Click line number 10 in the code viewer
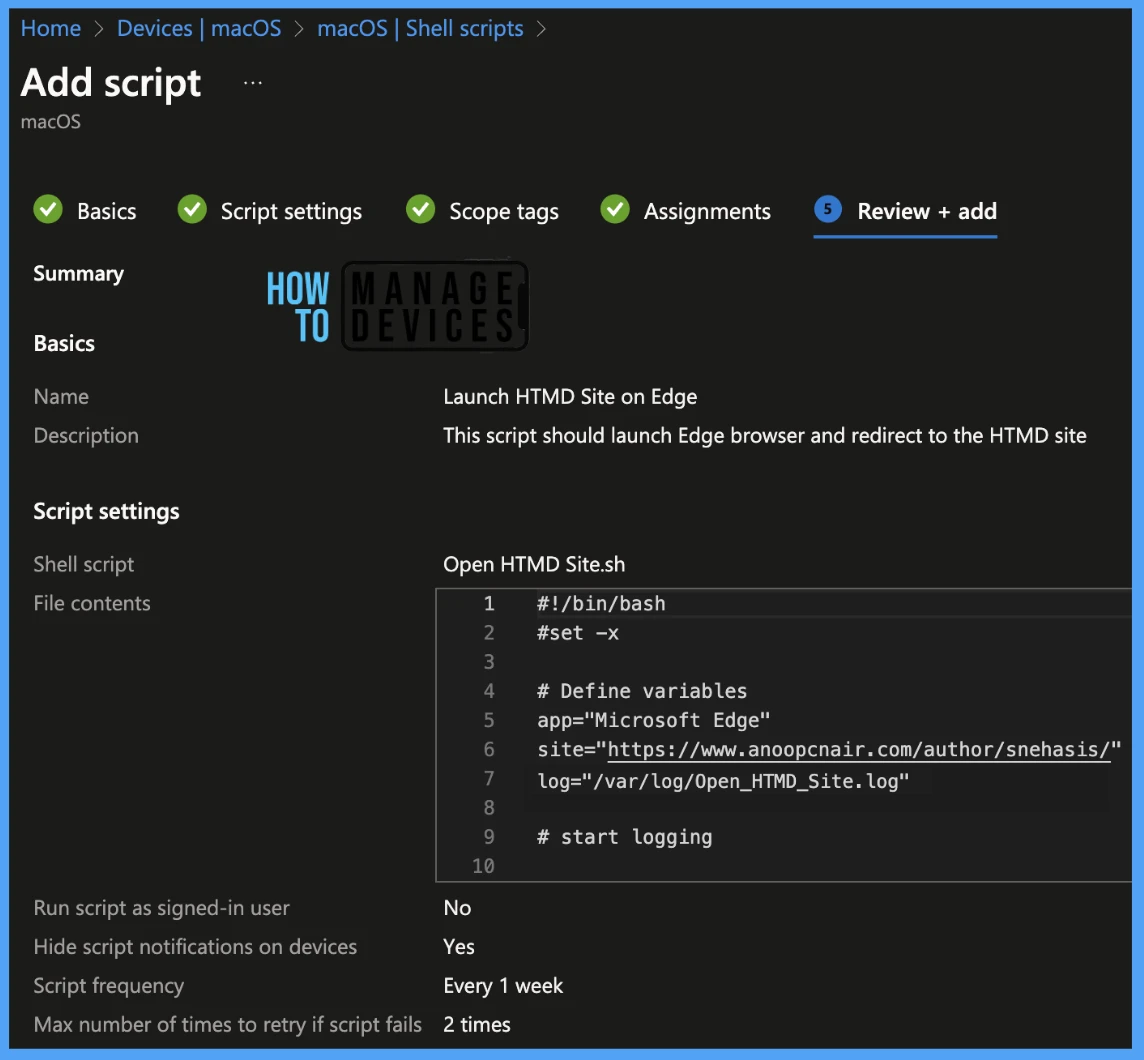The height and width of the screenshot is (1060, 1144). (483, 866)
